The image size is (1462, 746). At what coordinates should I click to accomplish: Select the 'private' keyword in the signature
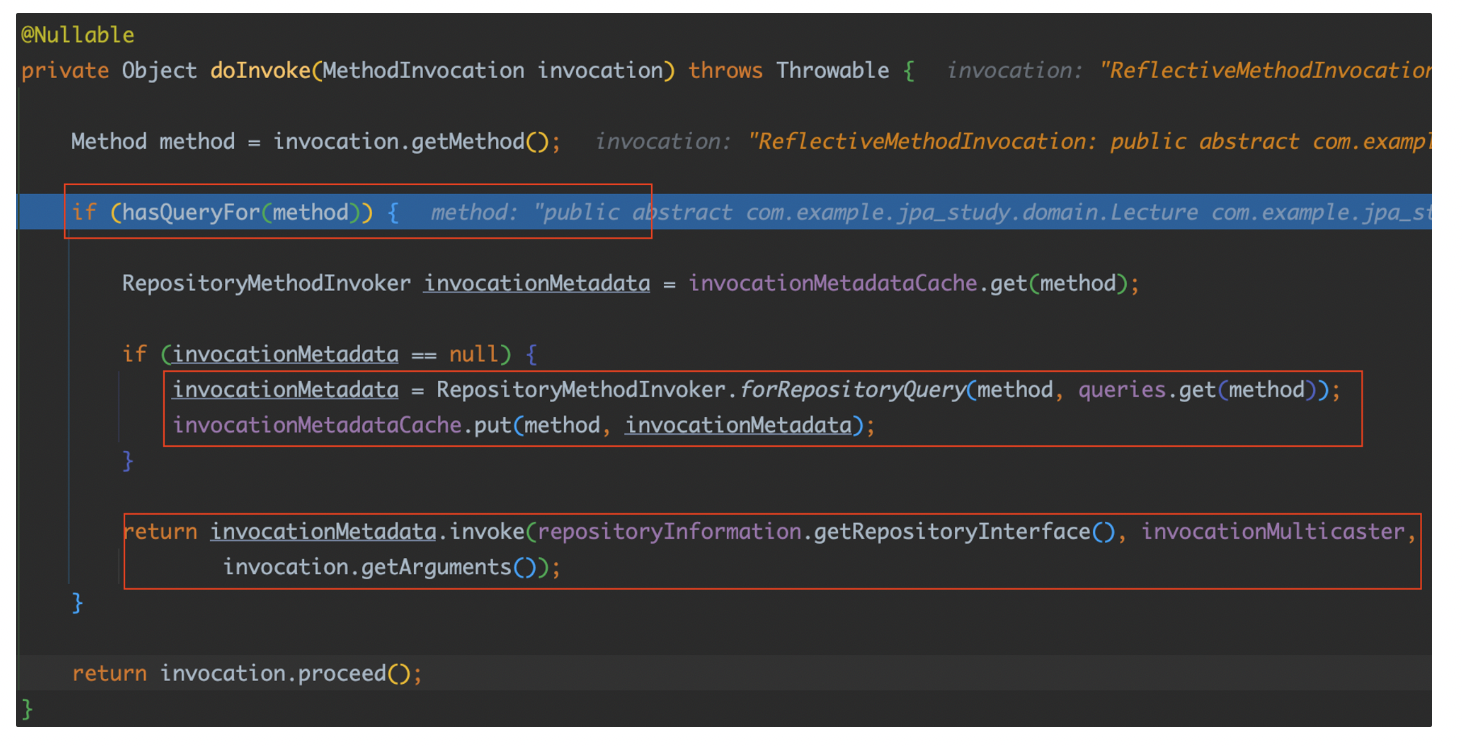point(65,71)
